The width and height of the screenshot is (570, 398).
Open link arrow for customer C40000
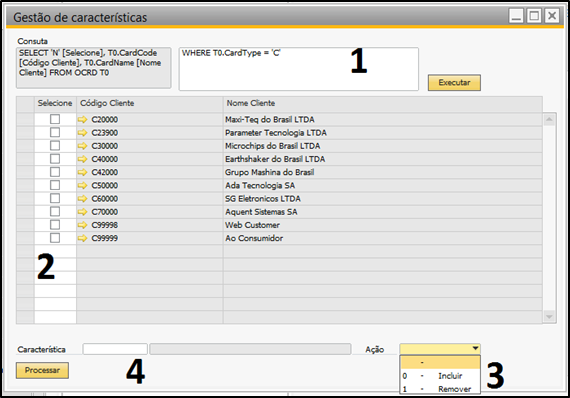click(83, 159)
